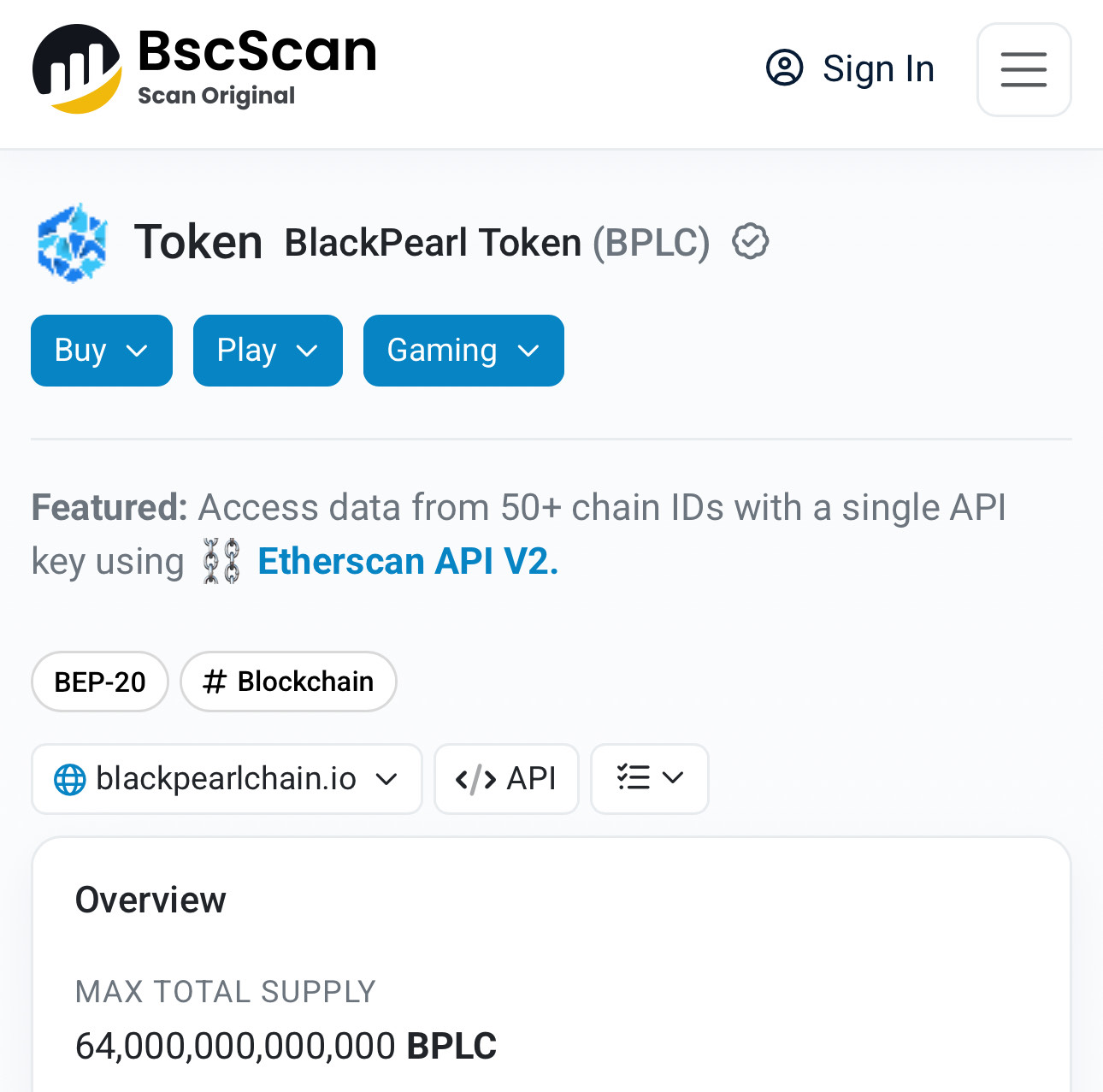Open the Etherscan API V2 link
Viewport: 1103px width, 1092px height.
coord(408,562)
